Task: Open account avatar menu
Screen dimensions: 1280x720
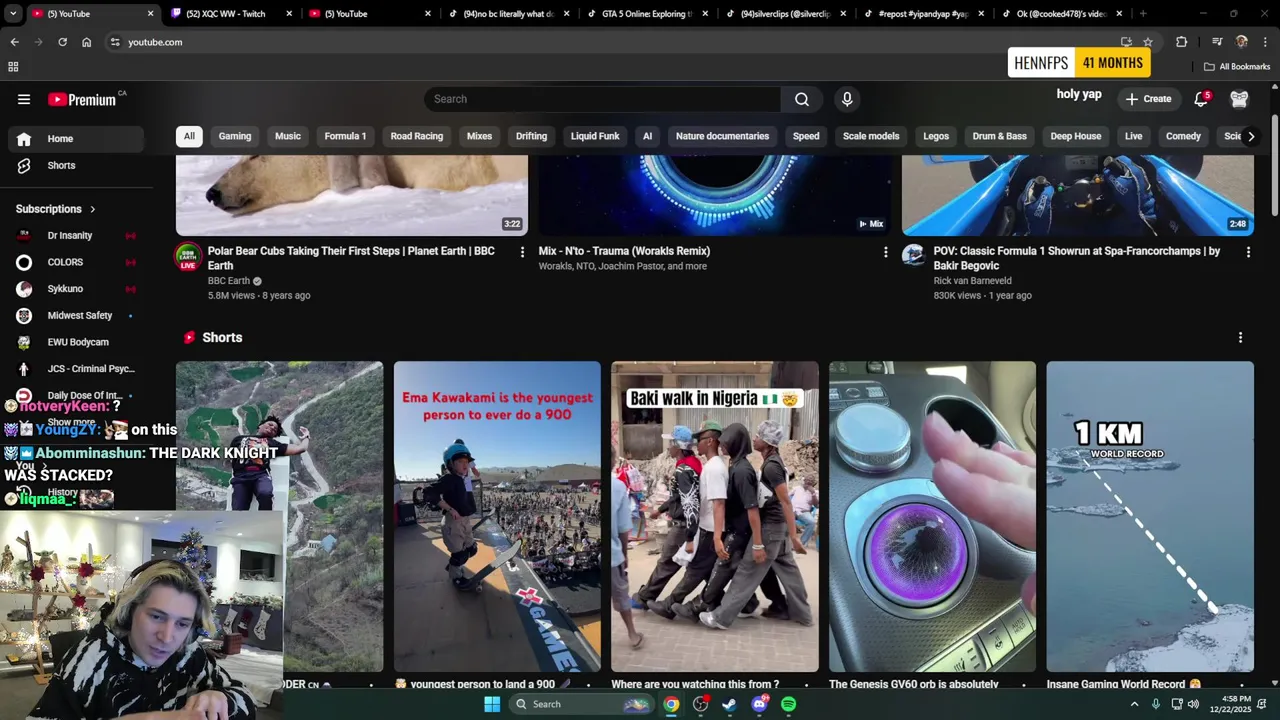Action: coord(1239,98)
